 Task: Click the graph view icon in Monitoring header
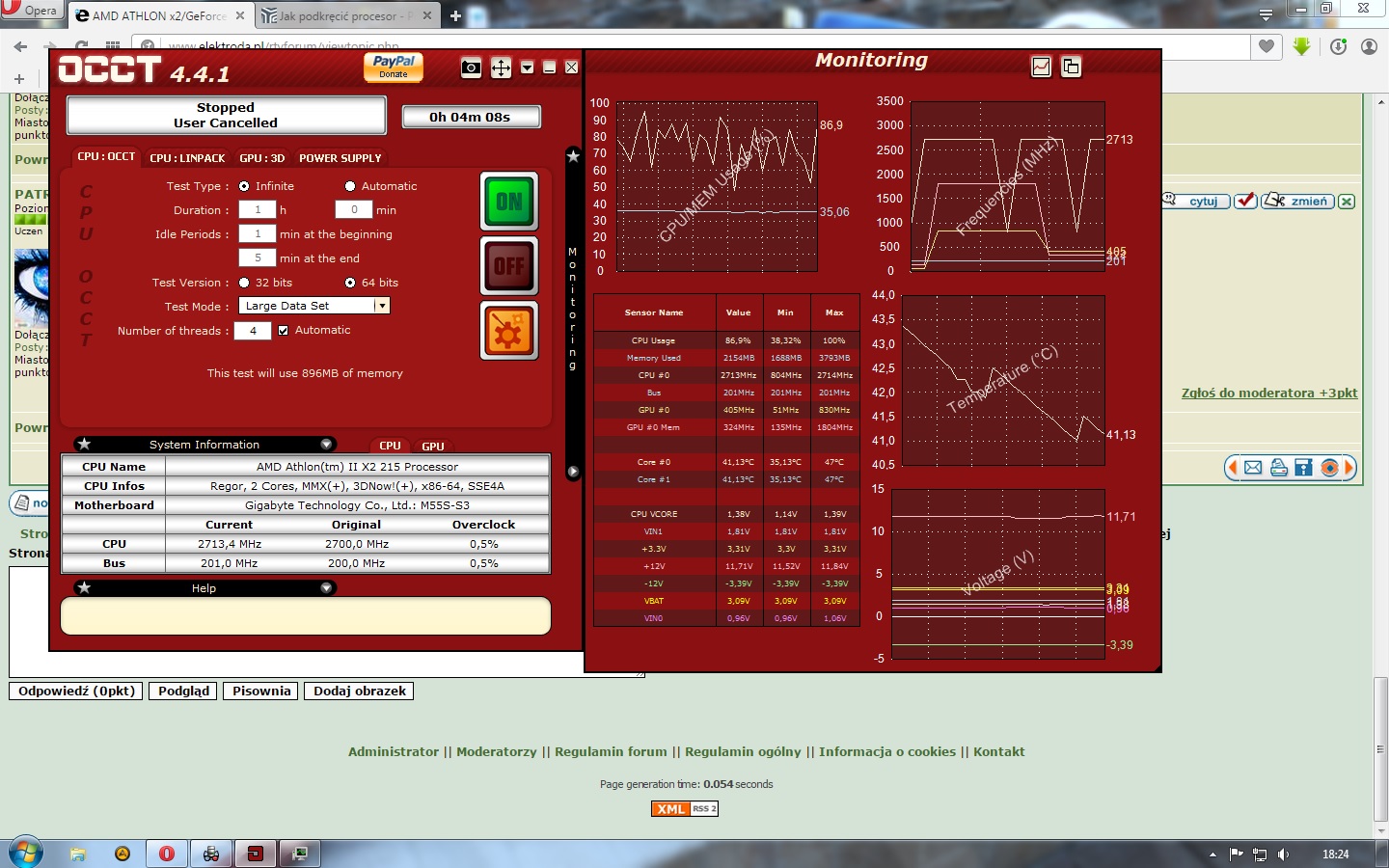1042,67
